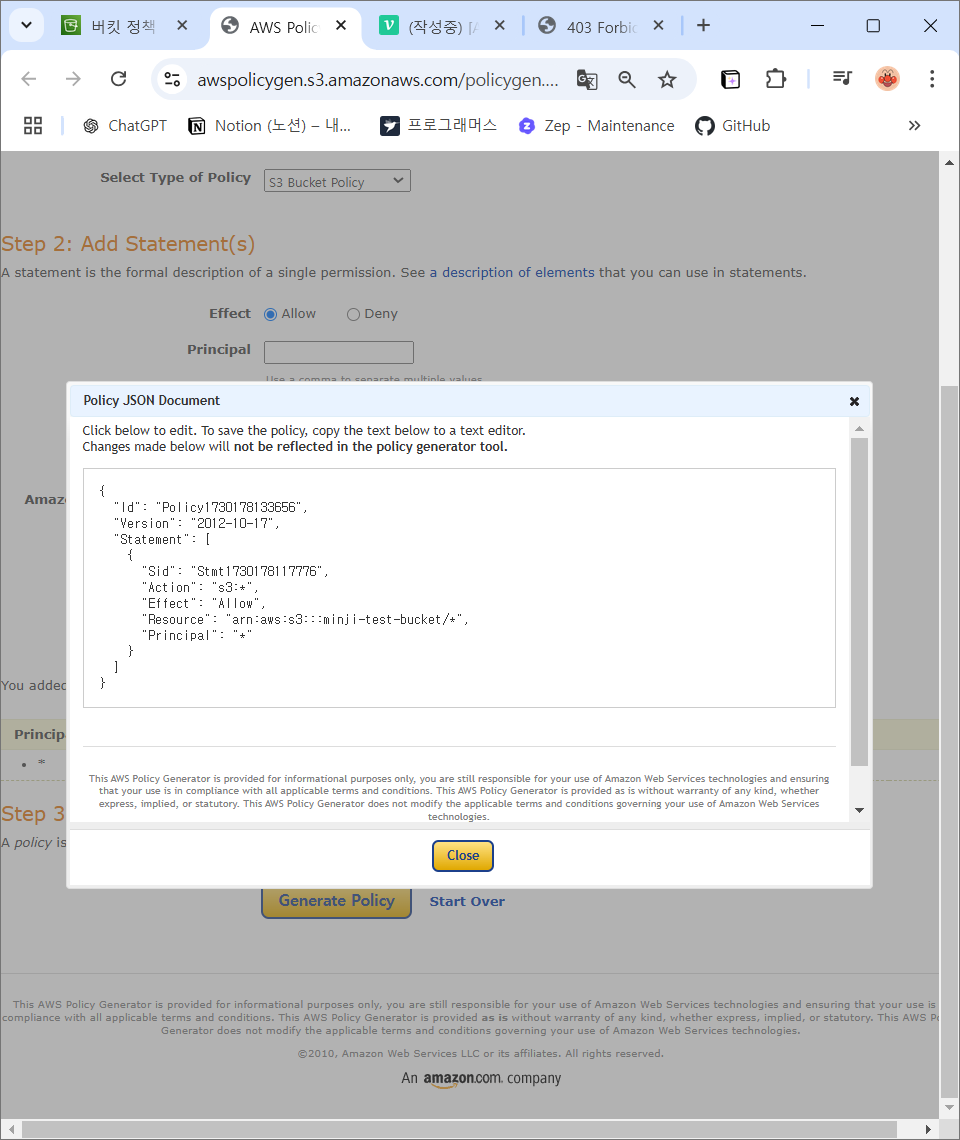Show more bookmarks with double chevron
The height and width of the screenshot is (1140, 960).
(x=914, y=126)
